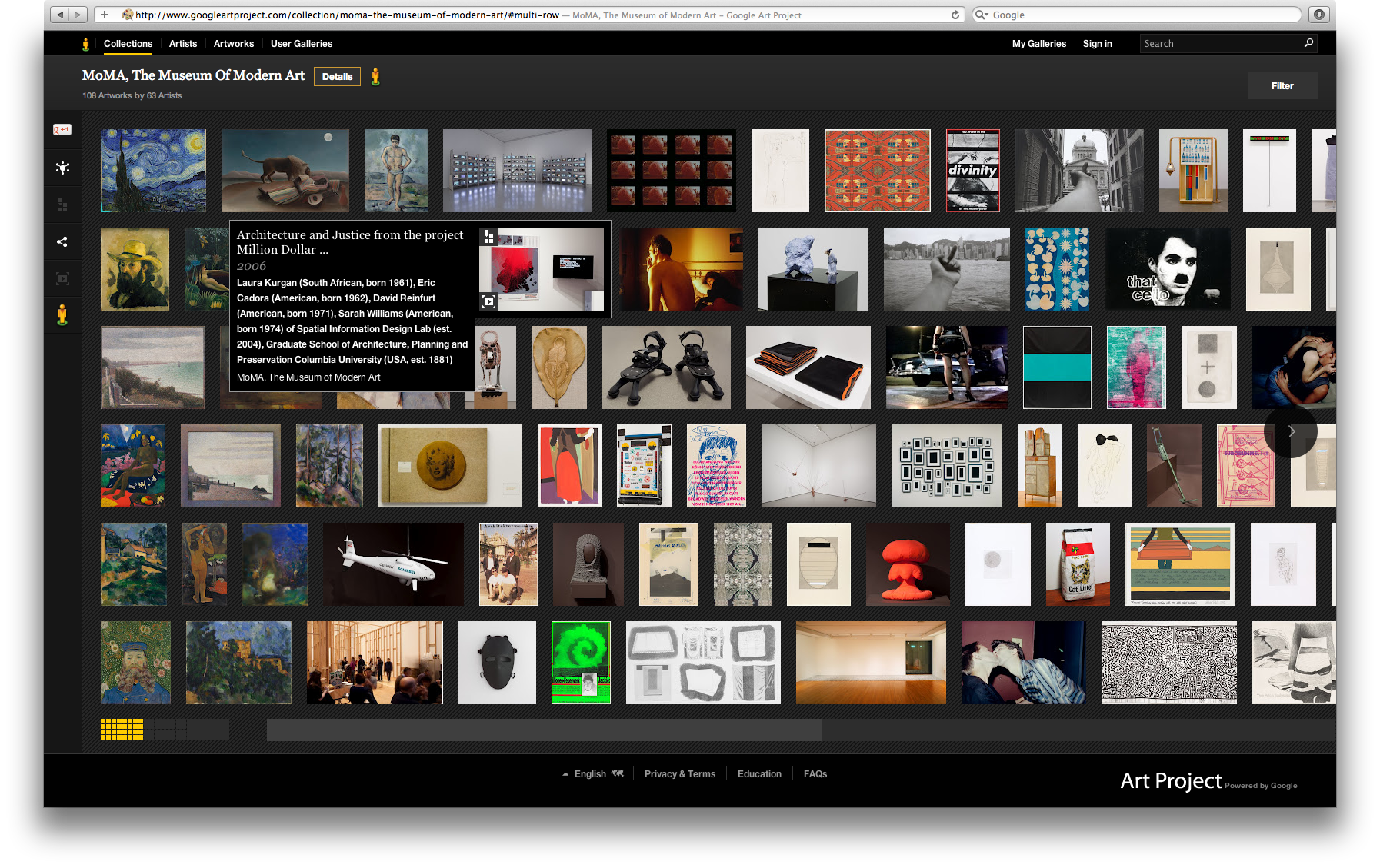
Task: Open the Artworks section
Action: [233, 44]
